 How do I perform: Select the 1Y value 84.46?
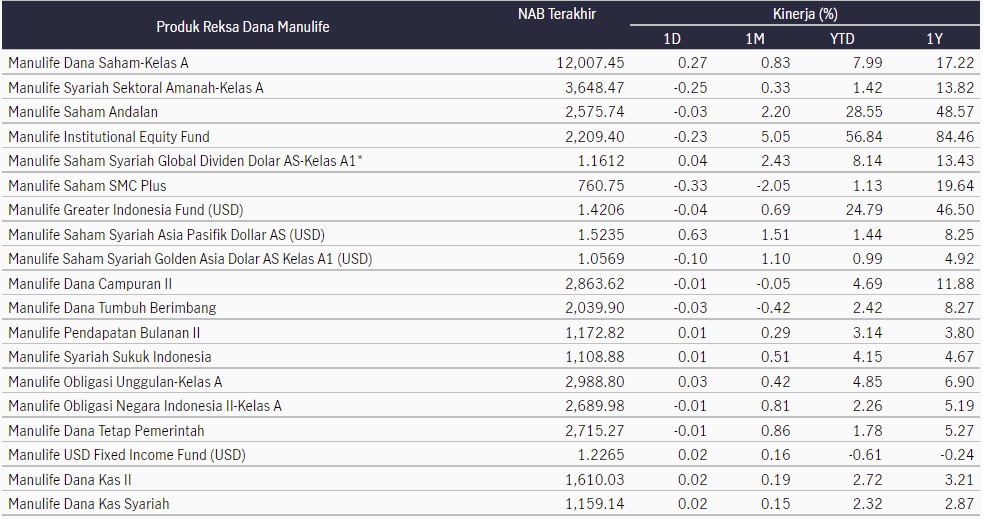pyautogui.click(x=955, y=137)
